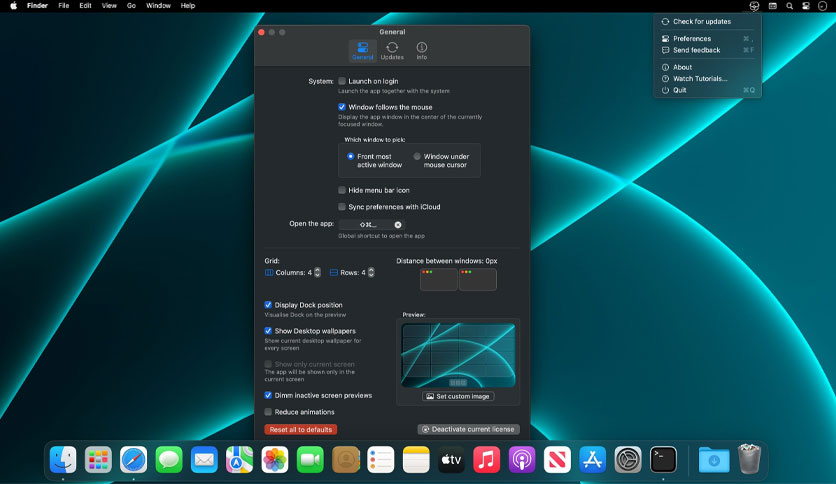Enable Reduce animations checkbox
836x484 pixels.
coord(268,412)
